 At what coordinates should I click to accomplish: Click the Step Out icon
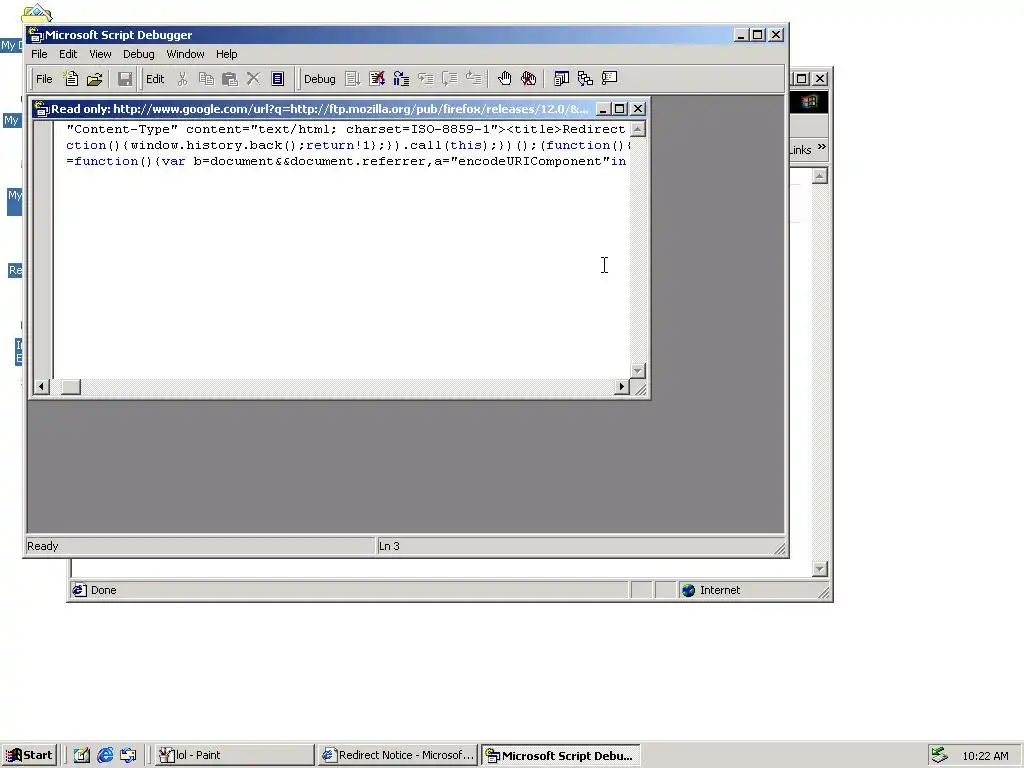(474, 79)
